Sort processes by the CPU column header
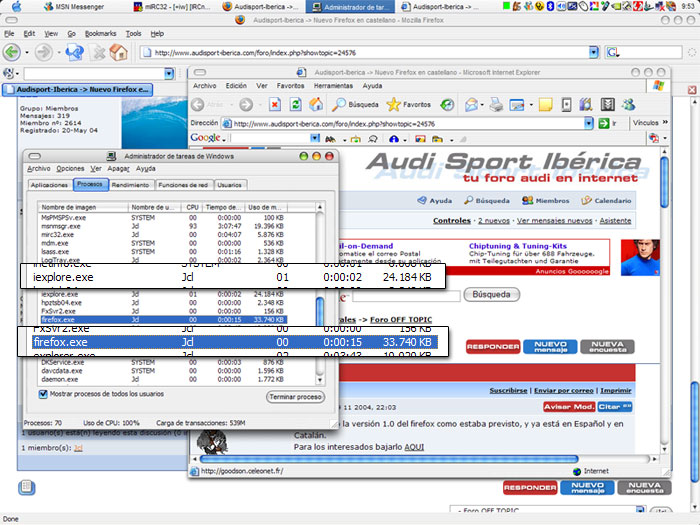The height and width of the screenshot is (525, 700). point(192,207)
